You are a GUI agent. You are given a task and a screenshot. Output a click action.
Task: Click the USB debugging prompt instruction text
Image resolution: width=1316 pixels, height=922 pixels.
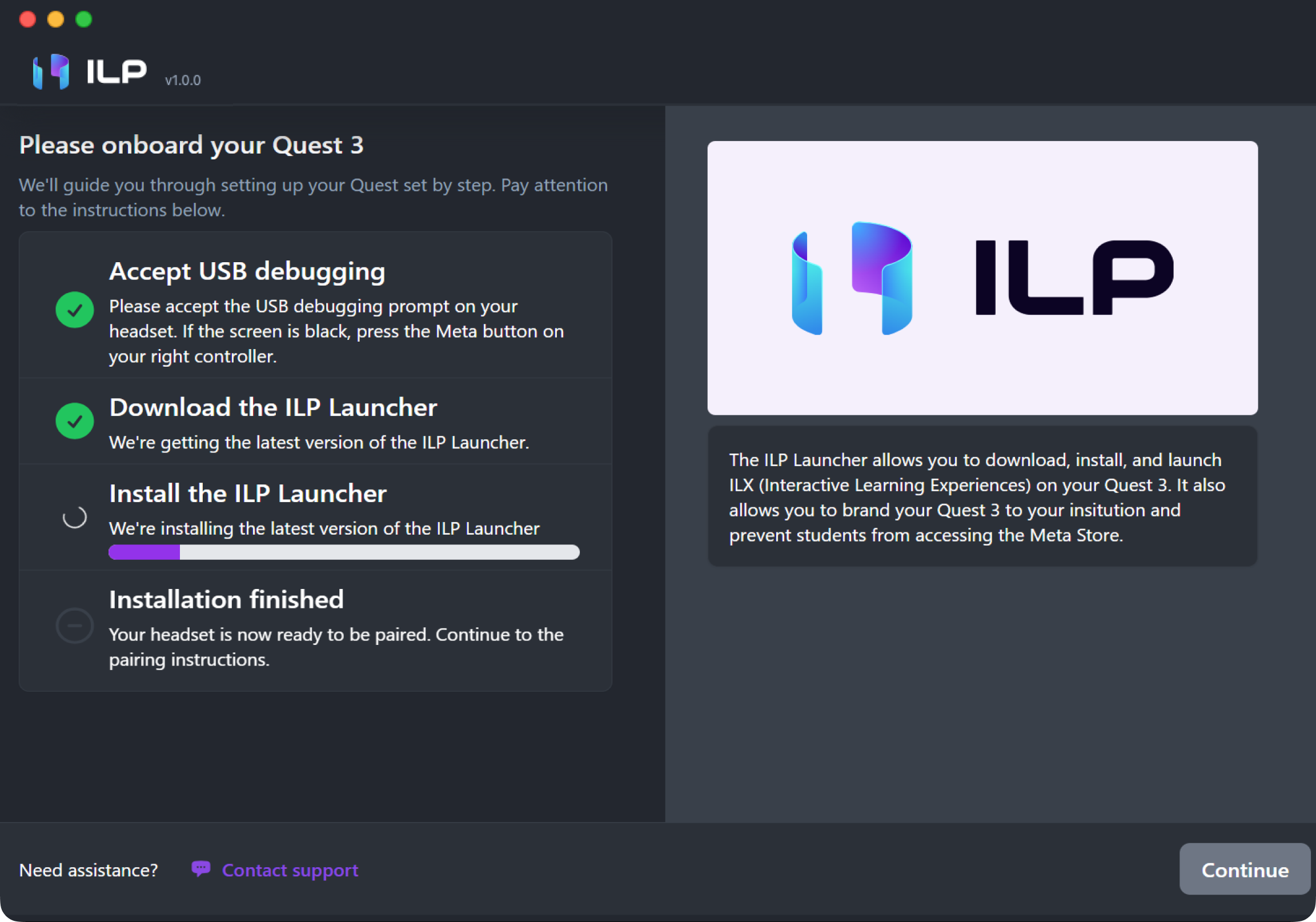pos(336,331)
